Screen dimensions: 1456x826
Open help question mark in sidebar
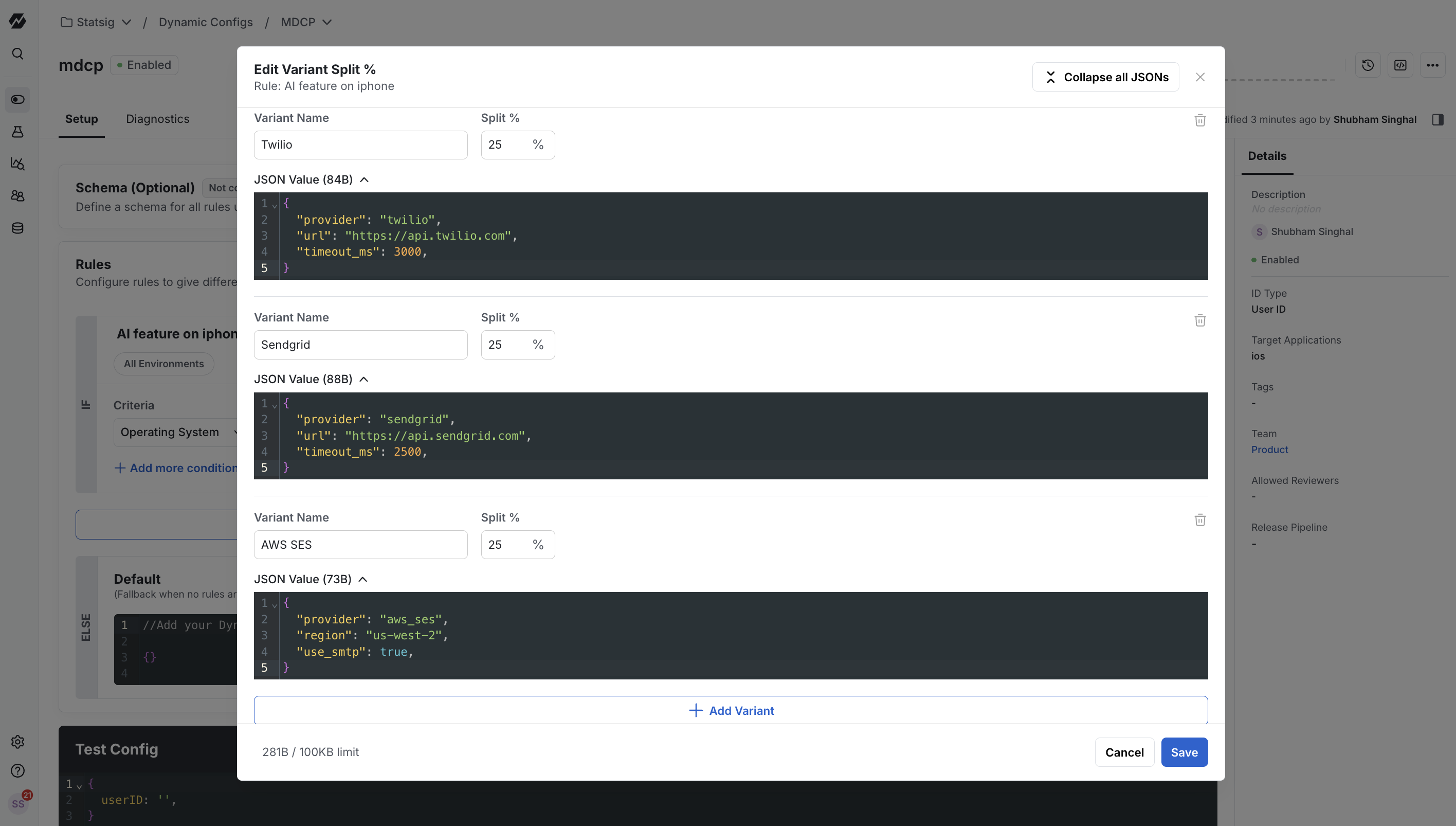pos(17,770)
